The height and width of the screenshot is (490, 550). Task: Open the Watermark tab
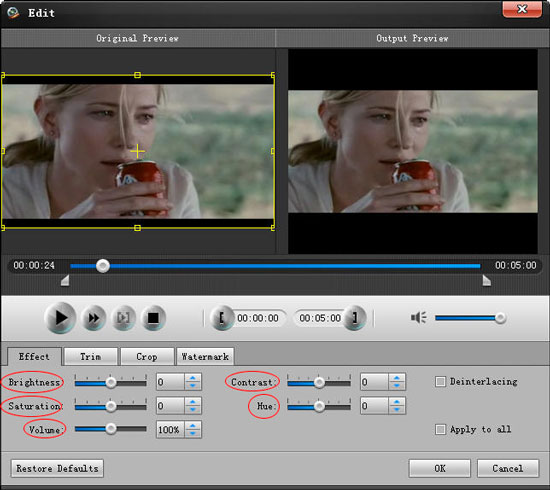pos(205,357)
